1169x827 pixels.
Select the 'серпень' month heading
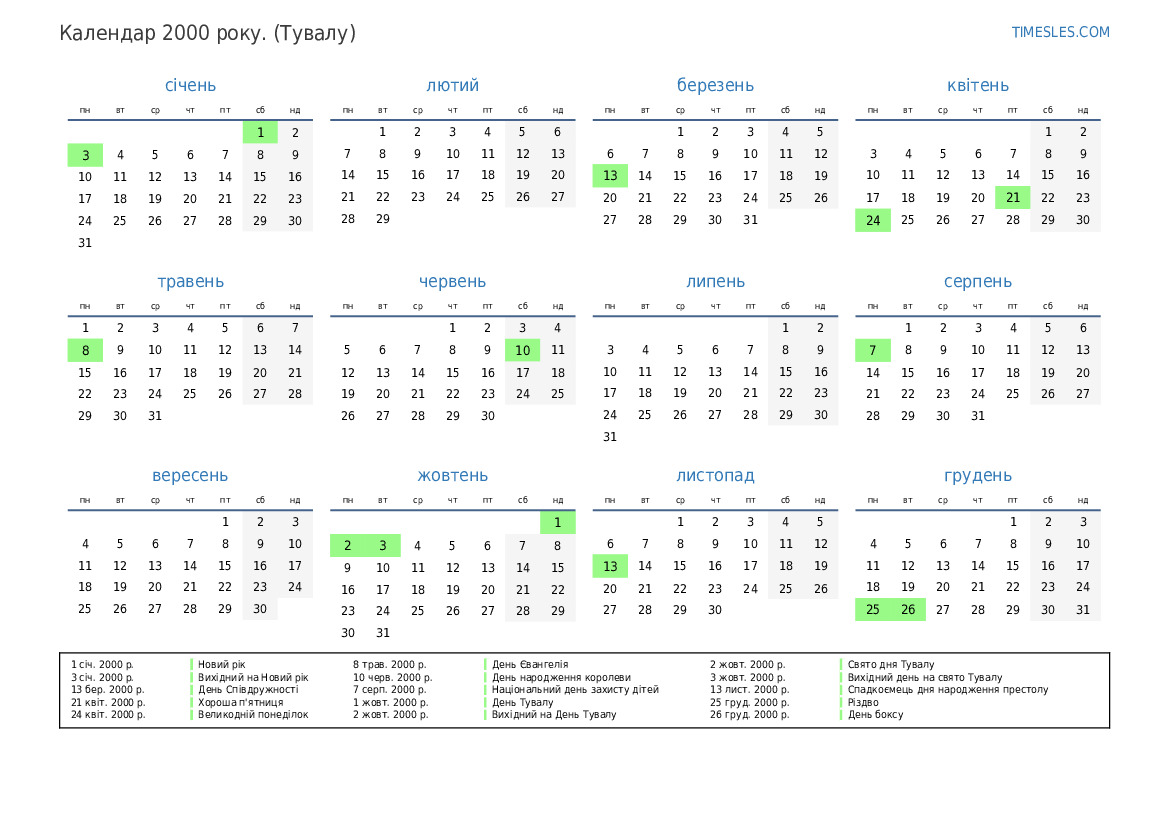(977, 281)
